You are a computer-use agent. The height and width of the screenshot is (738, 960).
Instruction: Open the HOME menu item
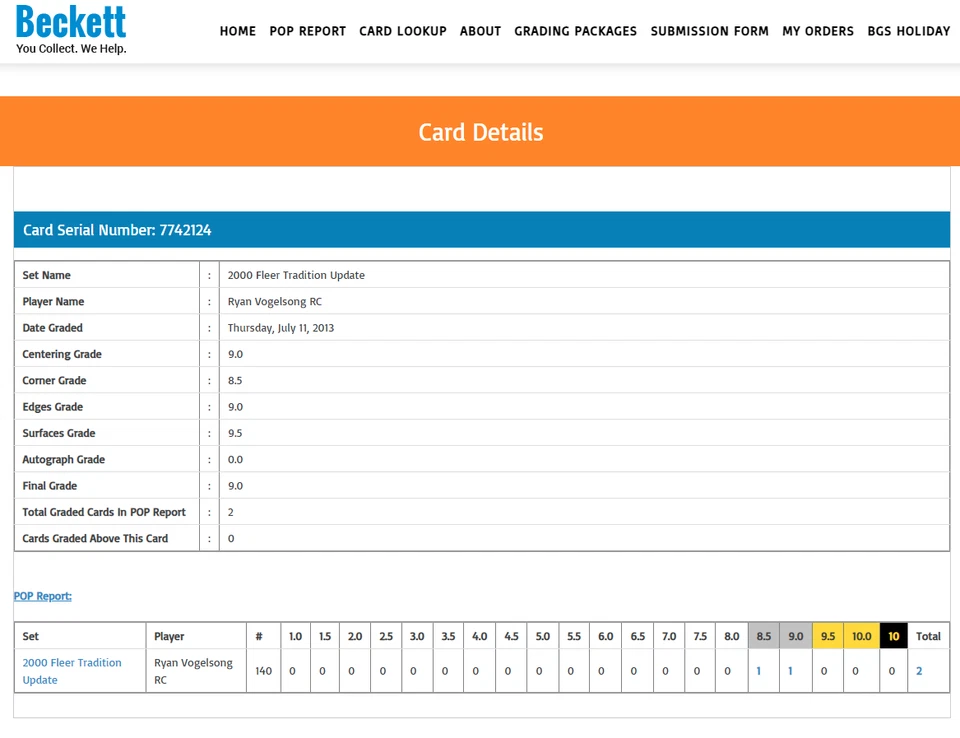click(x=238, y=31)
